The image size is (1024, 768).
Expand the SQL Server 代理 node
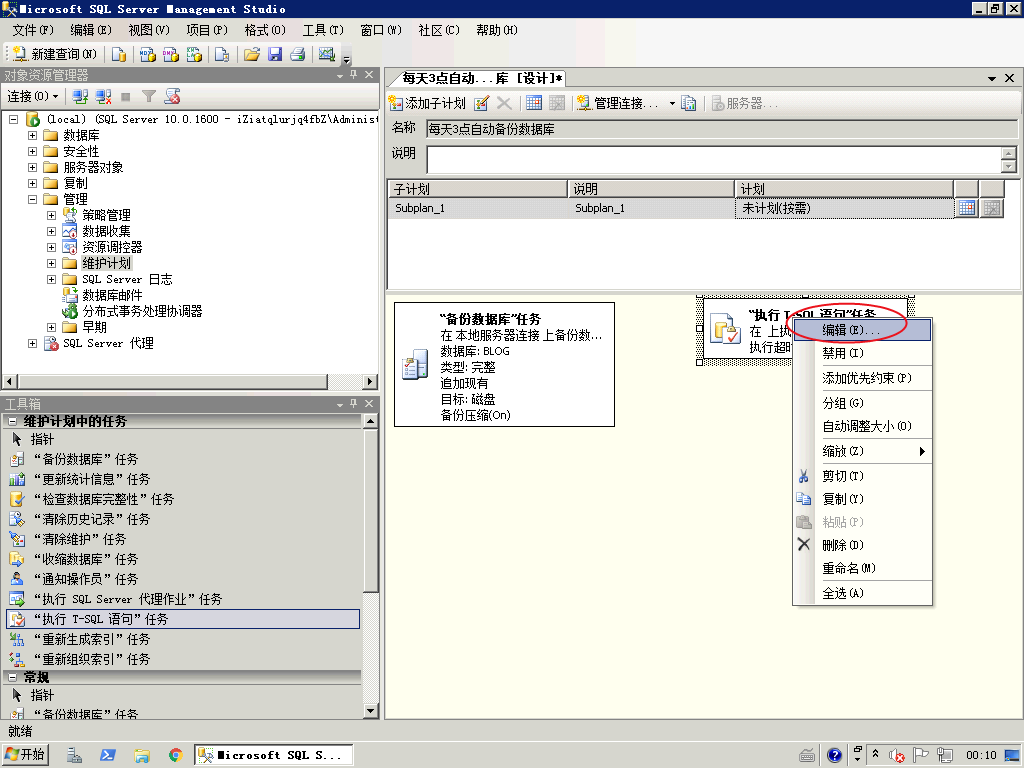point(32,344)
